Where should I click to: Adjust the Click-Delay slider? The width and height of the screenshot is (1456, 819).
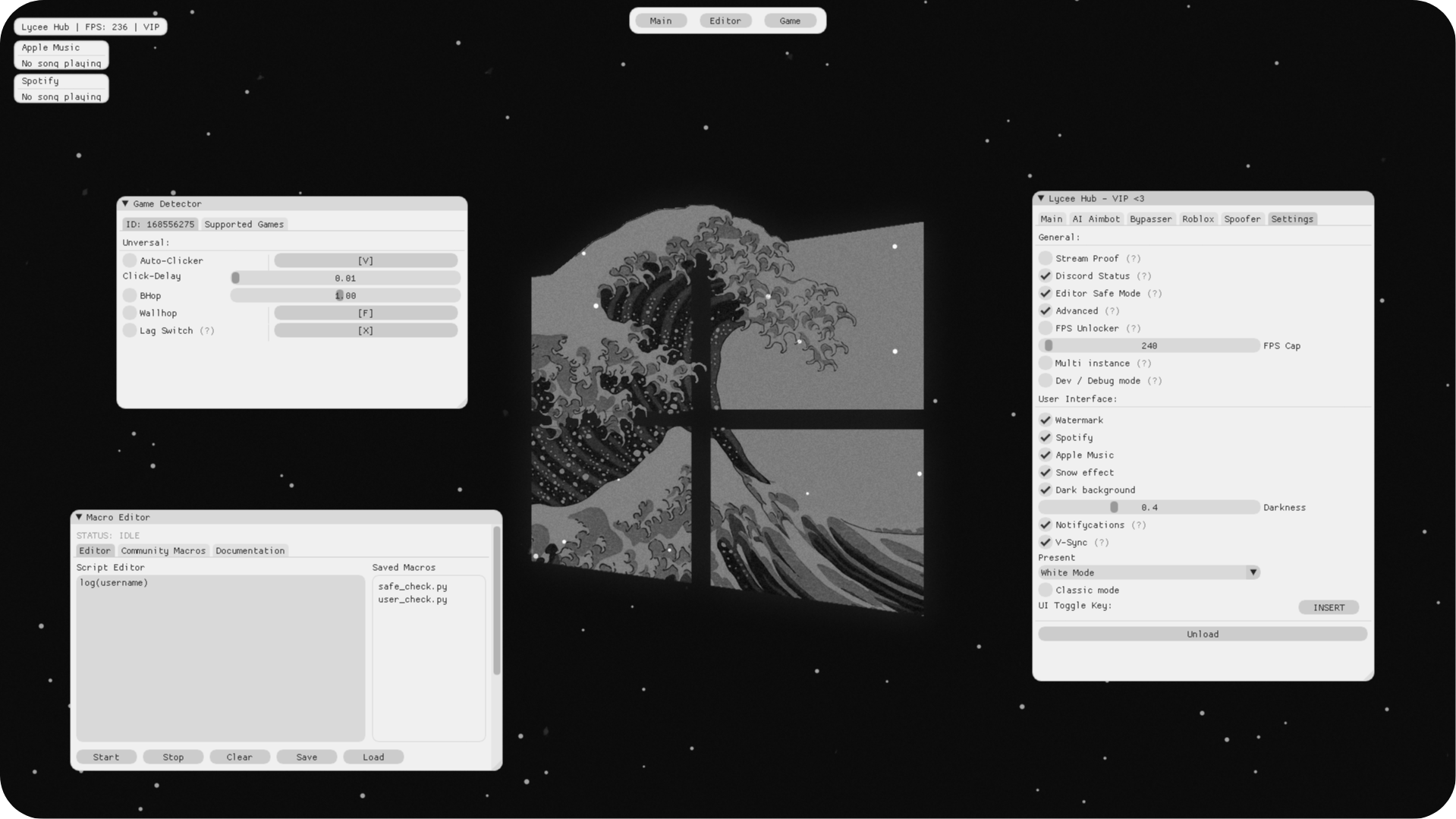pyautogui.click(x=345, y=278)
